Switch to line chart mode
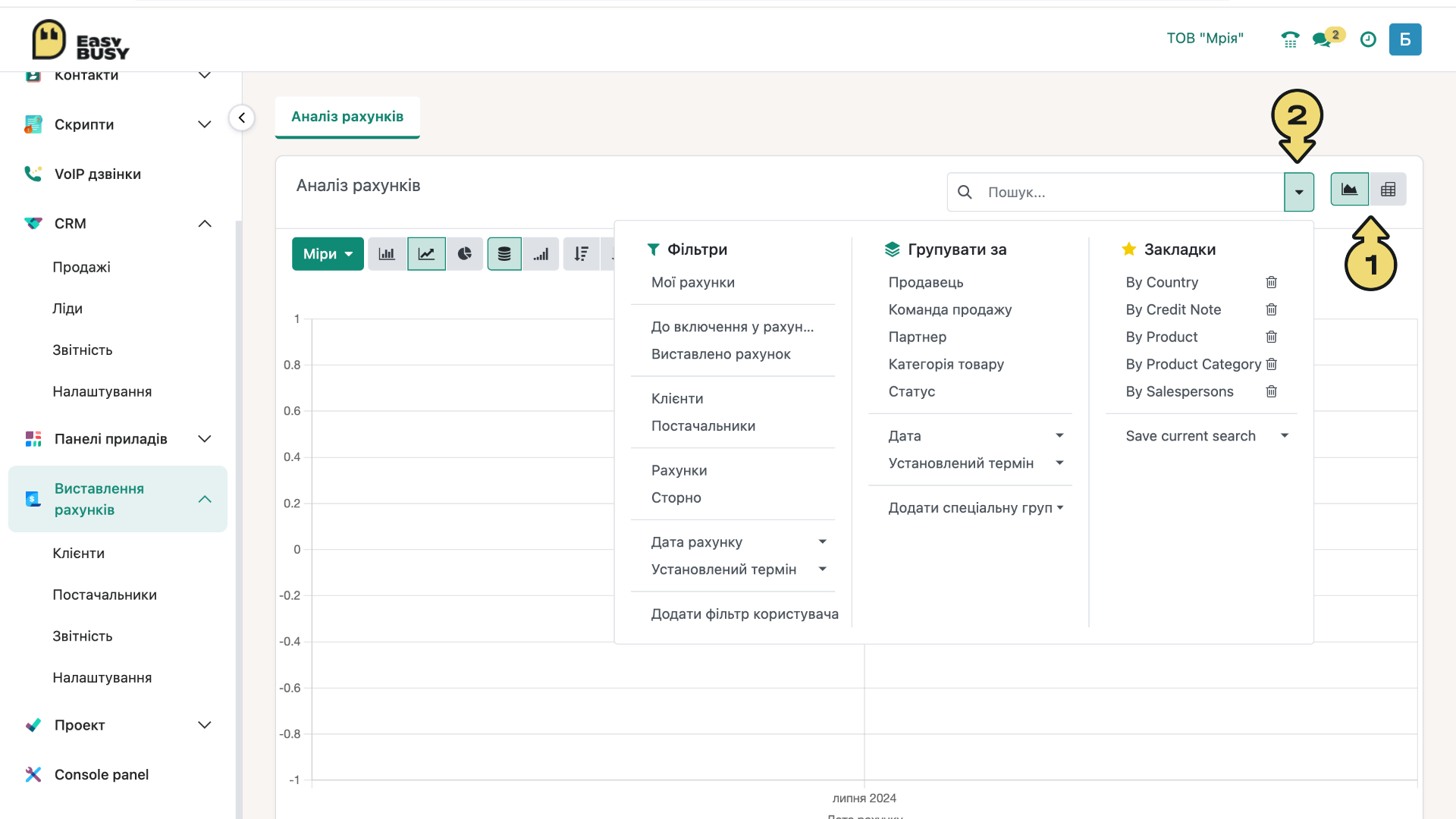The height and width of the screenshot is (819, 1456). pos(426,254)
